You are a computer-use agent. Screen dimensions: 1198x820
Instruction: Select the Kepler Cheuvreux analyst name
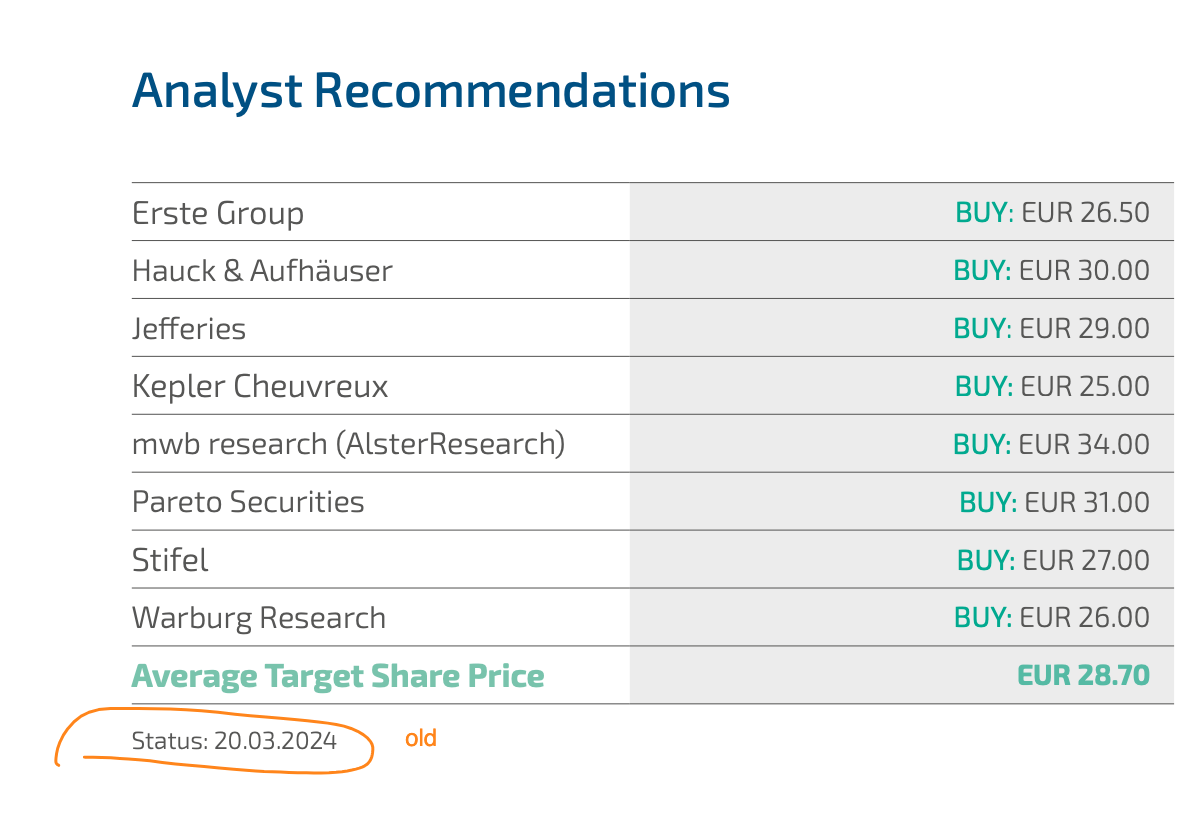260,387
